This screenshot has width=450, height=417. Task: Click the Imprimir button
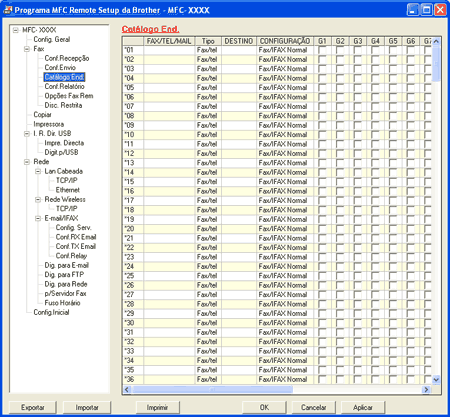(157, 407)
